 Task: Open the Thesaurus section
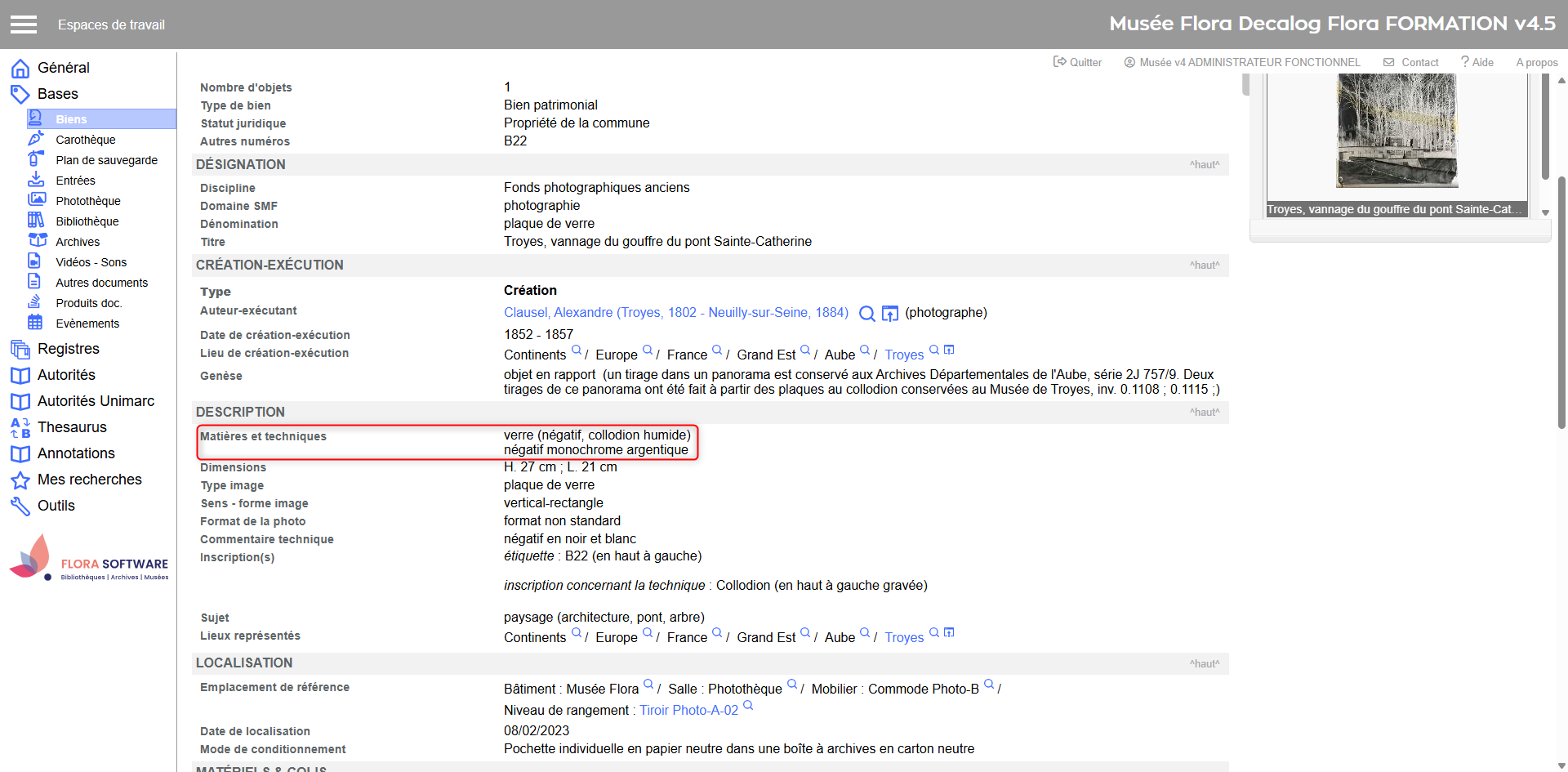point(72,427)
